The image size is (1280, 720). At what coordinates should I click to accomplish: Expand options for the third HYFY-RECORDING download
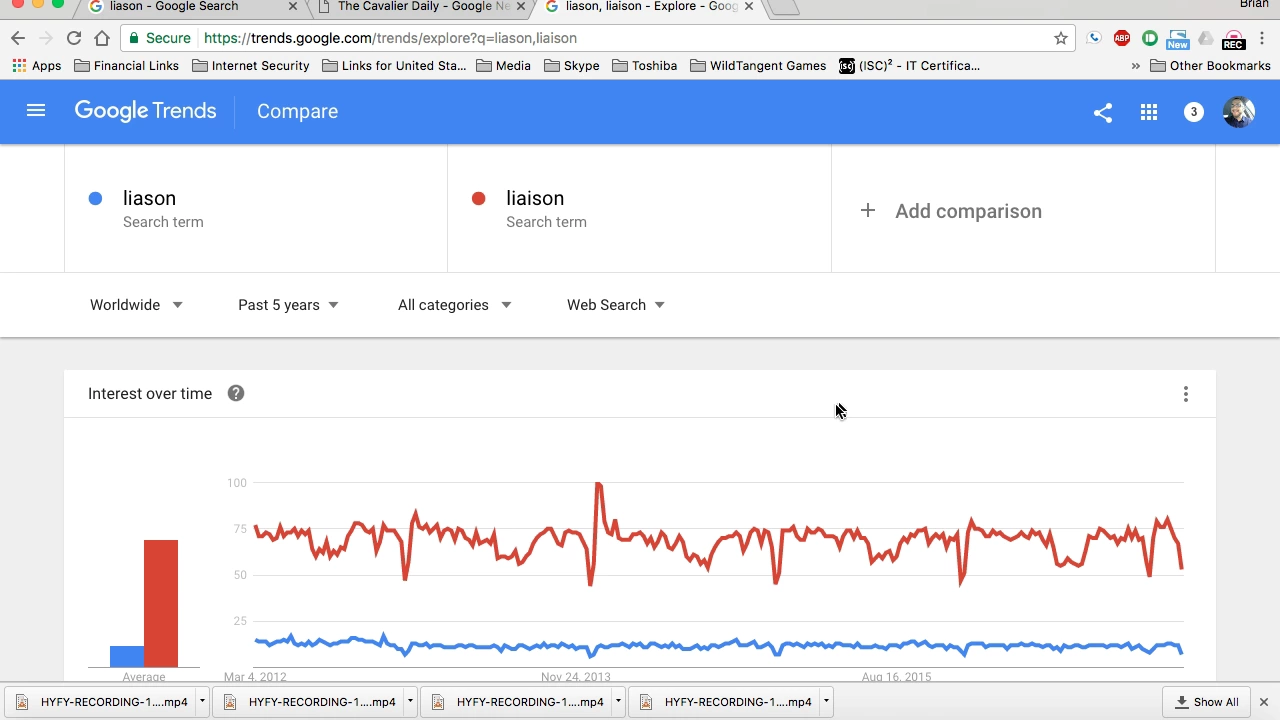click(x=618, y=702)
